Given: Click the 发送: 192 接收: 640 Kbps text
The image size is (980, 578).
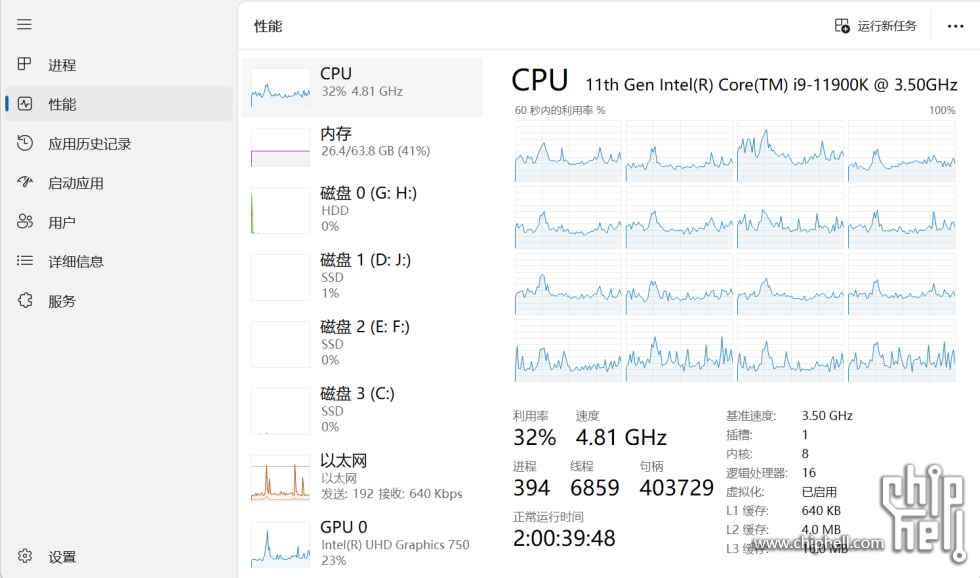Looking at the screenshot, I should [392, 494].
